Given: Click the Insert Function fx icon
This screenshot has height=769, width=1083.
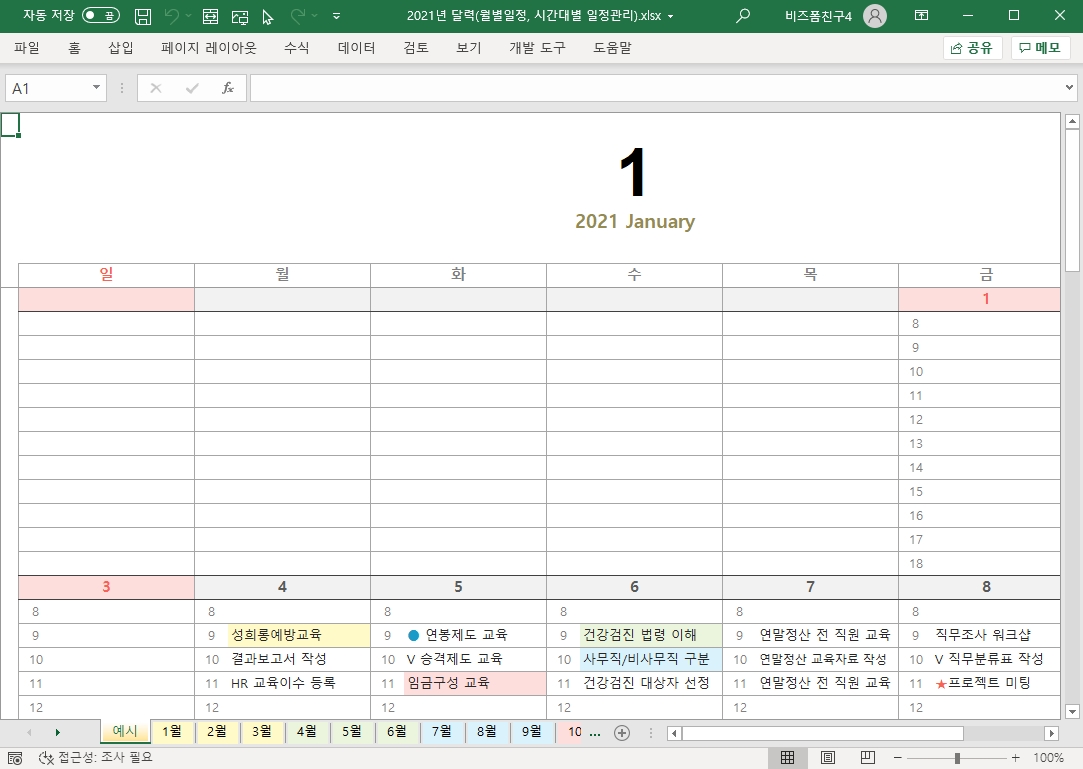Looking at the screenshot, I should [x=228, y=88].
